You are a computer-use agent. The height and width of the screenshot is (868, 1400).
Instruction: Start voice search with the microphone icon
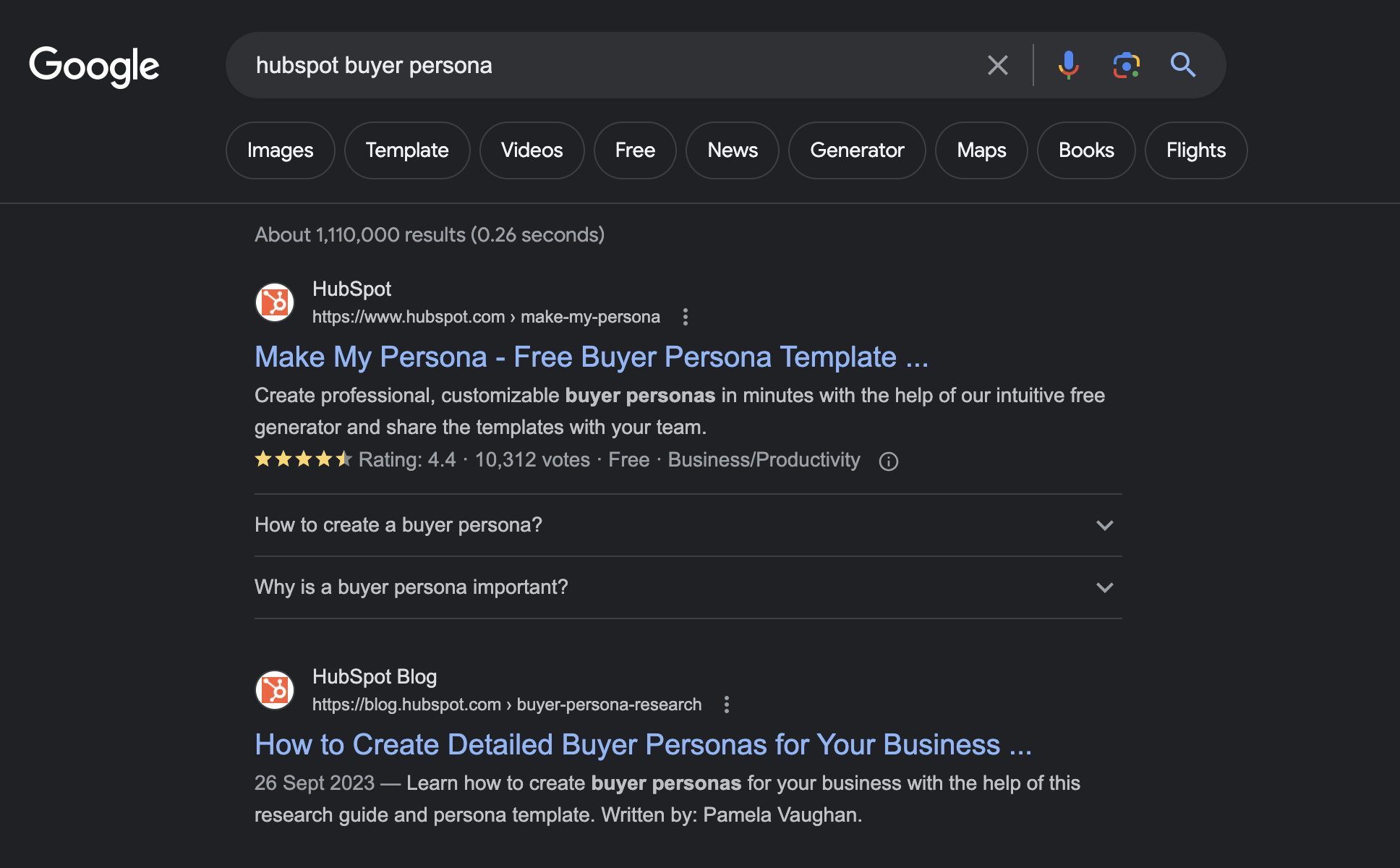coord(1068,65)
